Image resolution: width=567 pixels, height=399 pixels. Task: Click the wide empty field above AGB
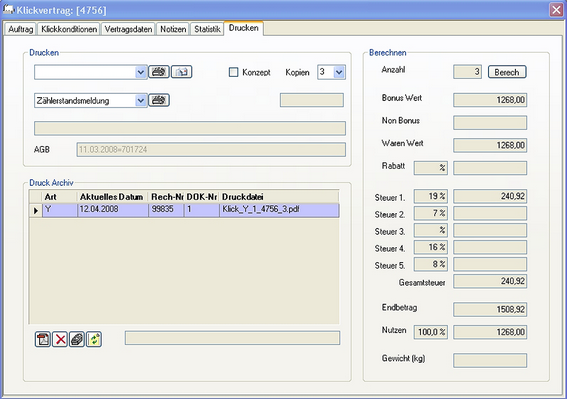pos(190,128)
